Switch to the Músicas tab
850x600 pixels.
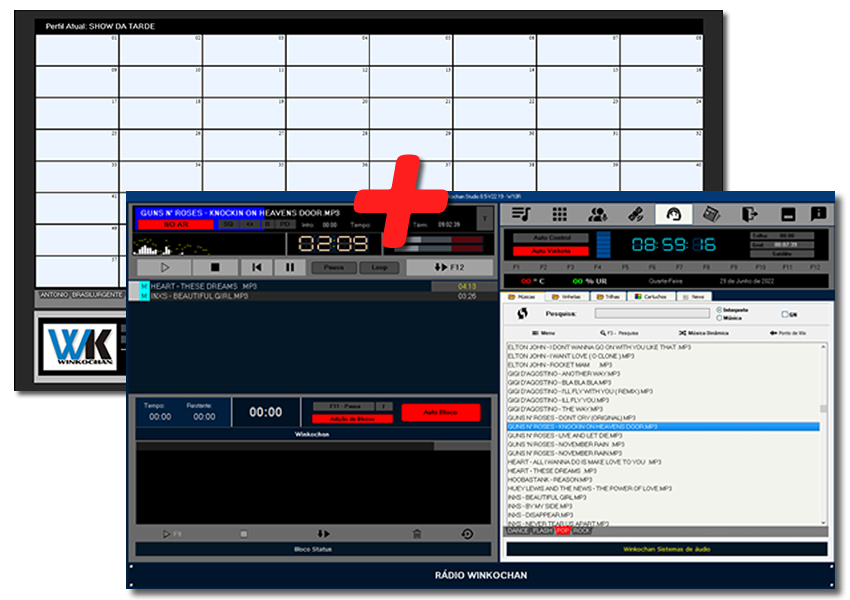pos(521,296)
